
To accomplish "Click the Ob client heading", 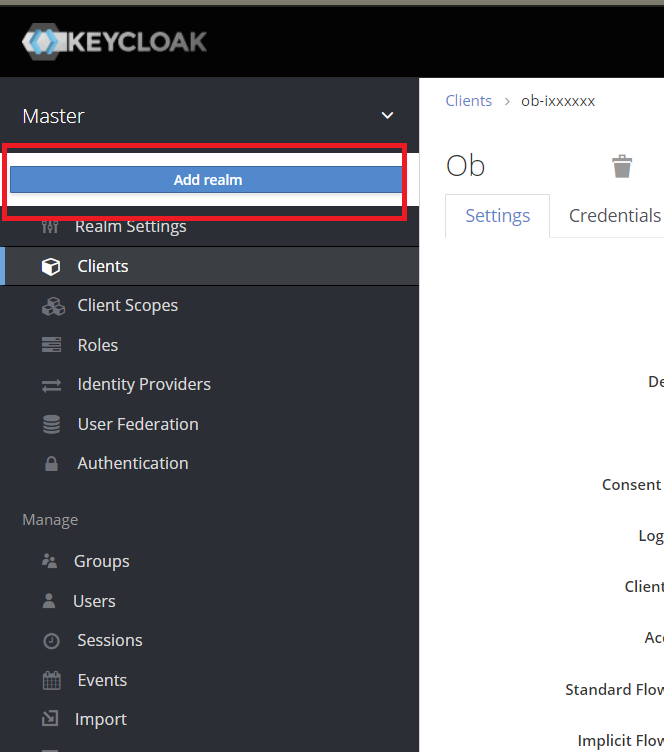I will tap(465, 166).
